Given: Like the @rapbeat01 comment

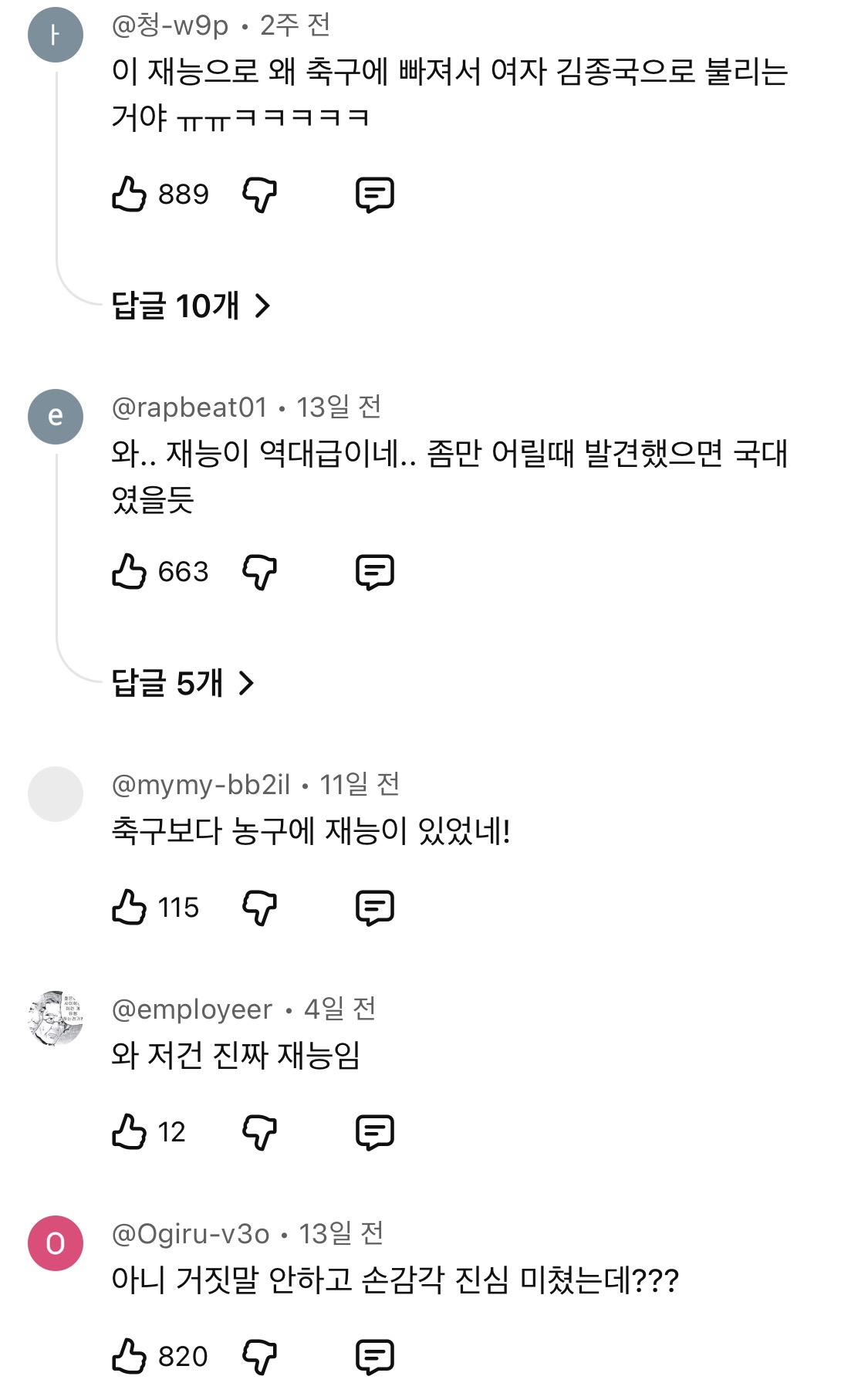Looking at the screenshot, I should click(x=129, y=572).
